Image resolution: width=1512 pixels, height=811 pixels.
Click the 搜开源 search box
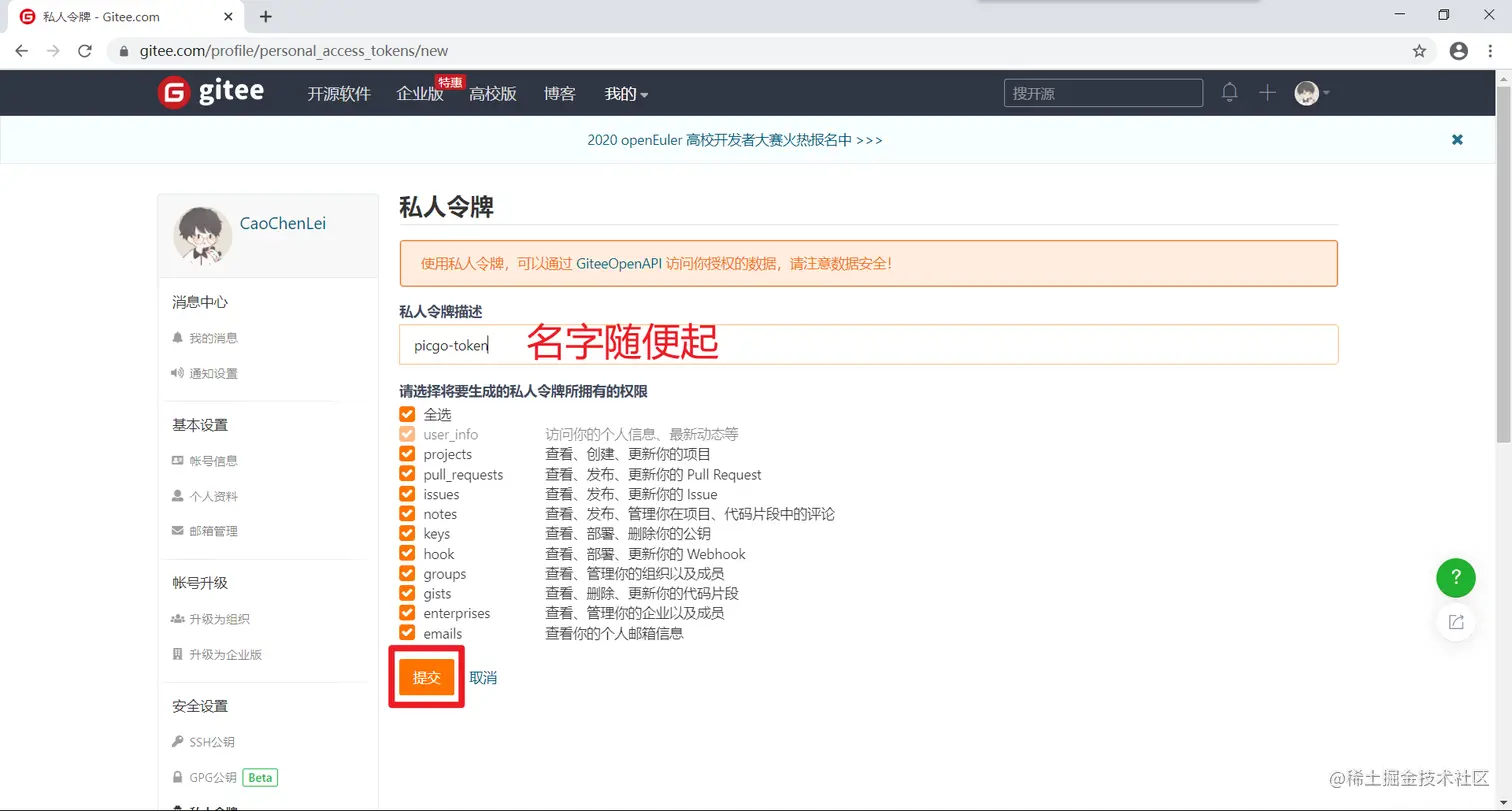[x=1103, y=93]
